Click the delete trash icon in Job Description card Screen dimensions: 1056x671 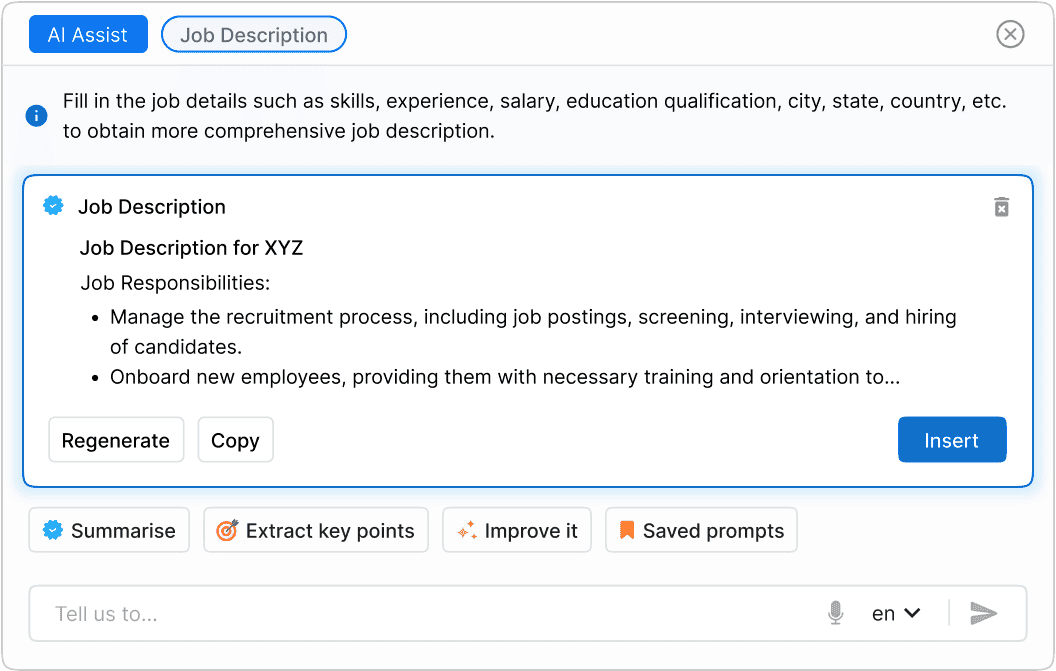[x=1001, y=207]
